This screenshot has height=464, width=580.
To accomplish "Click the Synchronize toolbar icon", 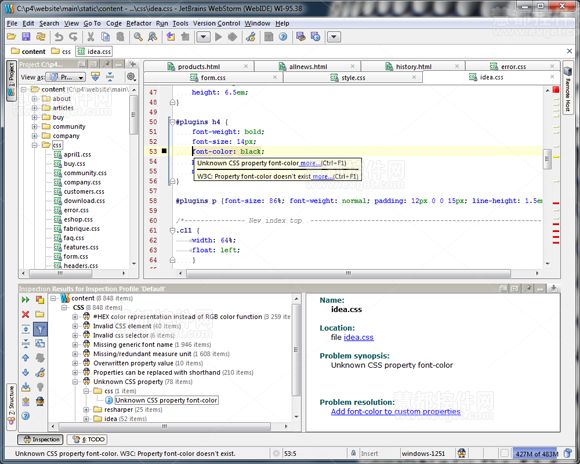I will 40,37.
